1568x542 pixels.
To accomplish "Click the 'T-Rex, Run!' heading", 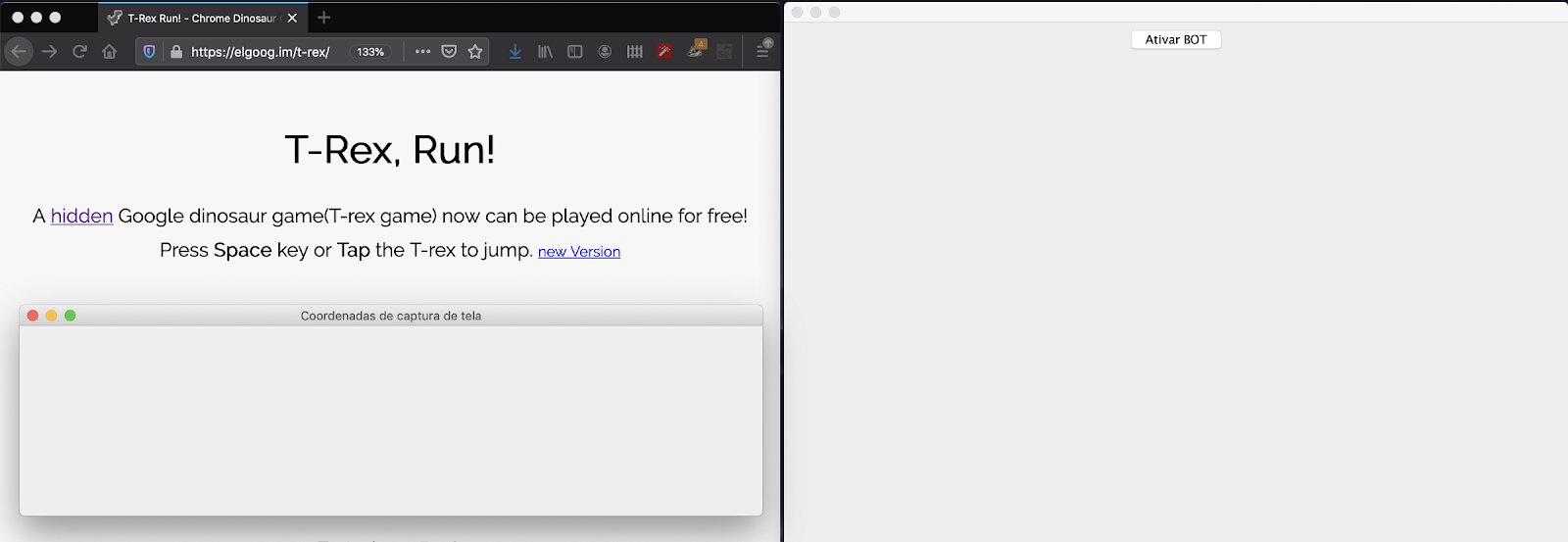I will [x=390, y=150].
